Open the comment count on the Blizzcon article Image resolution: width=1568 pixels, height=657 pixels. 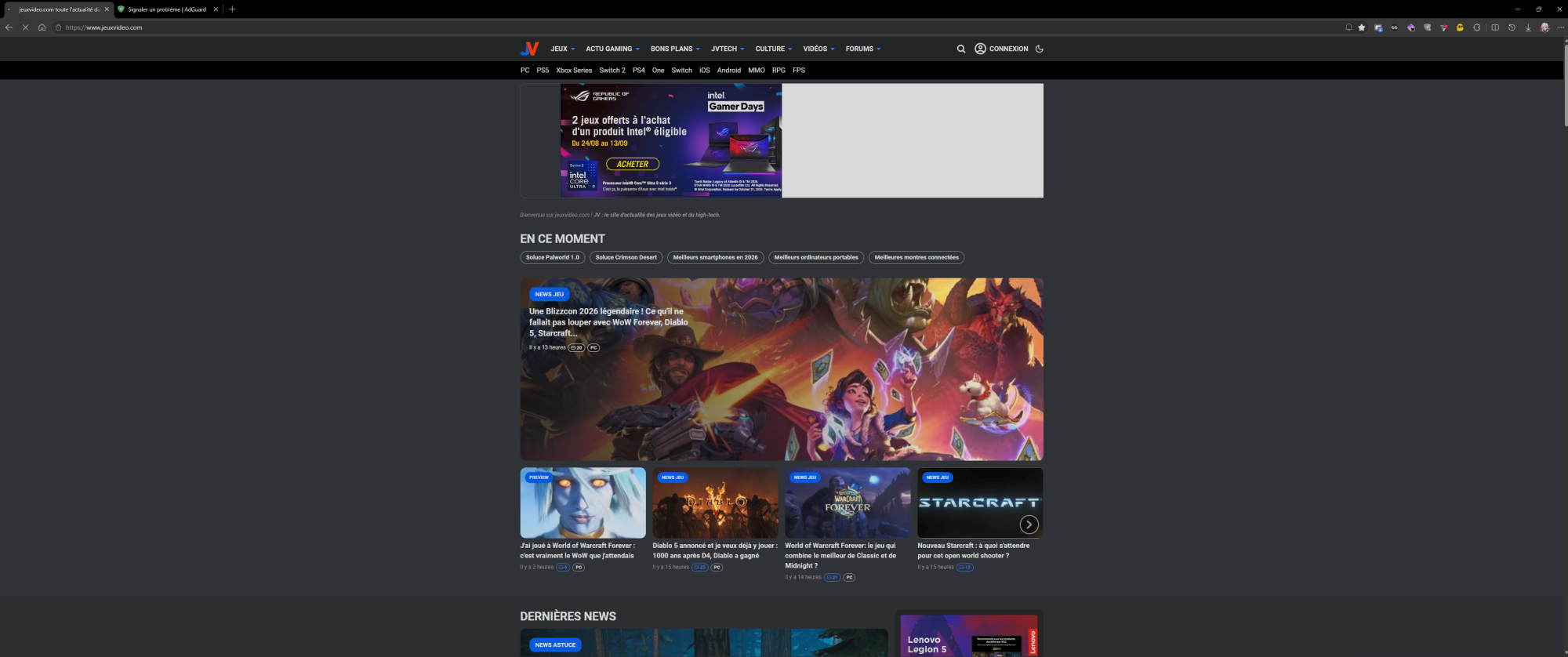coord(576,347)
